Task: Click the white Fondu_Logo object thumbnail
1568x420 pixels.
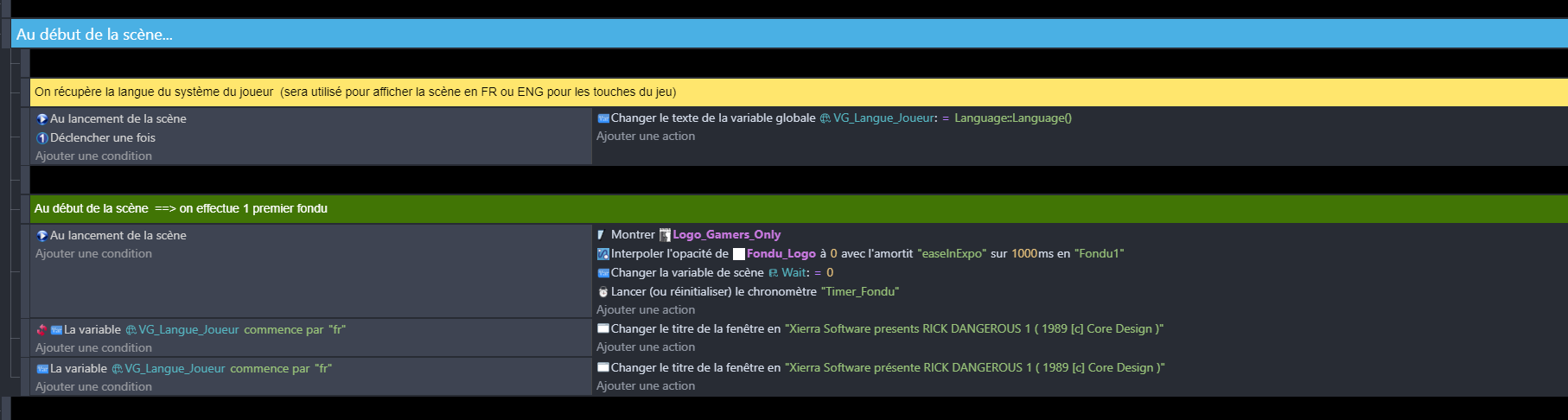Action: (x=739, y=254)
